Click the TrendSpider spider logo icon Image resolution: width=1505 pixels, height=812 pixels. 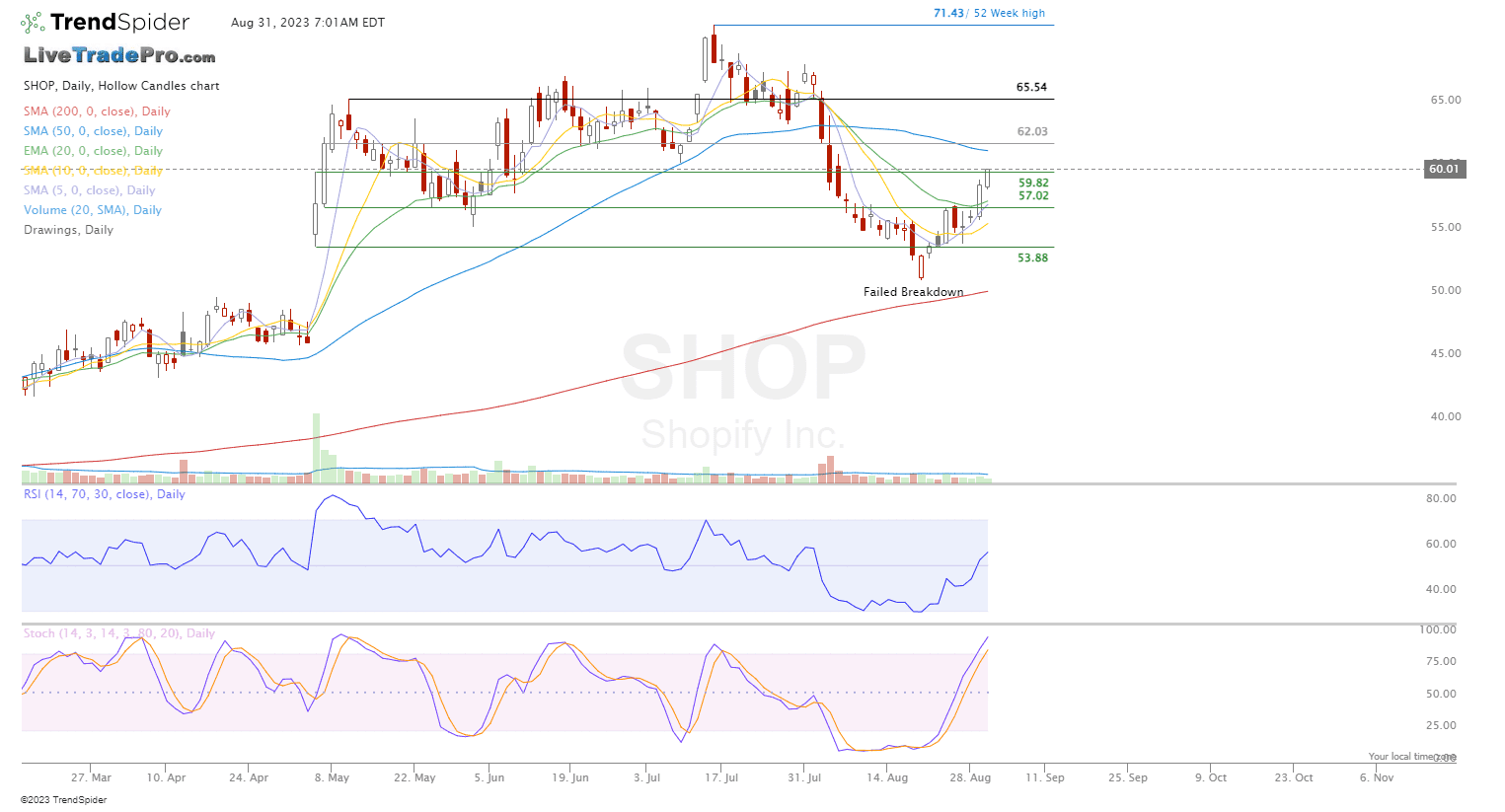click(x=33, y=22)
